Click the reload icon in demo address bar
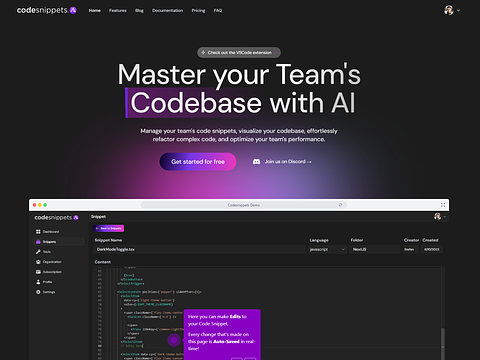Image resolution: width=480 pixels, height=360 pixels. pyautogui.click(x=340, y=205)
